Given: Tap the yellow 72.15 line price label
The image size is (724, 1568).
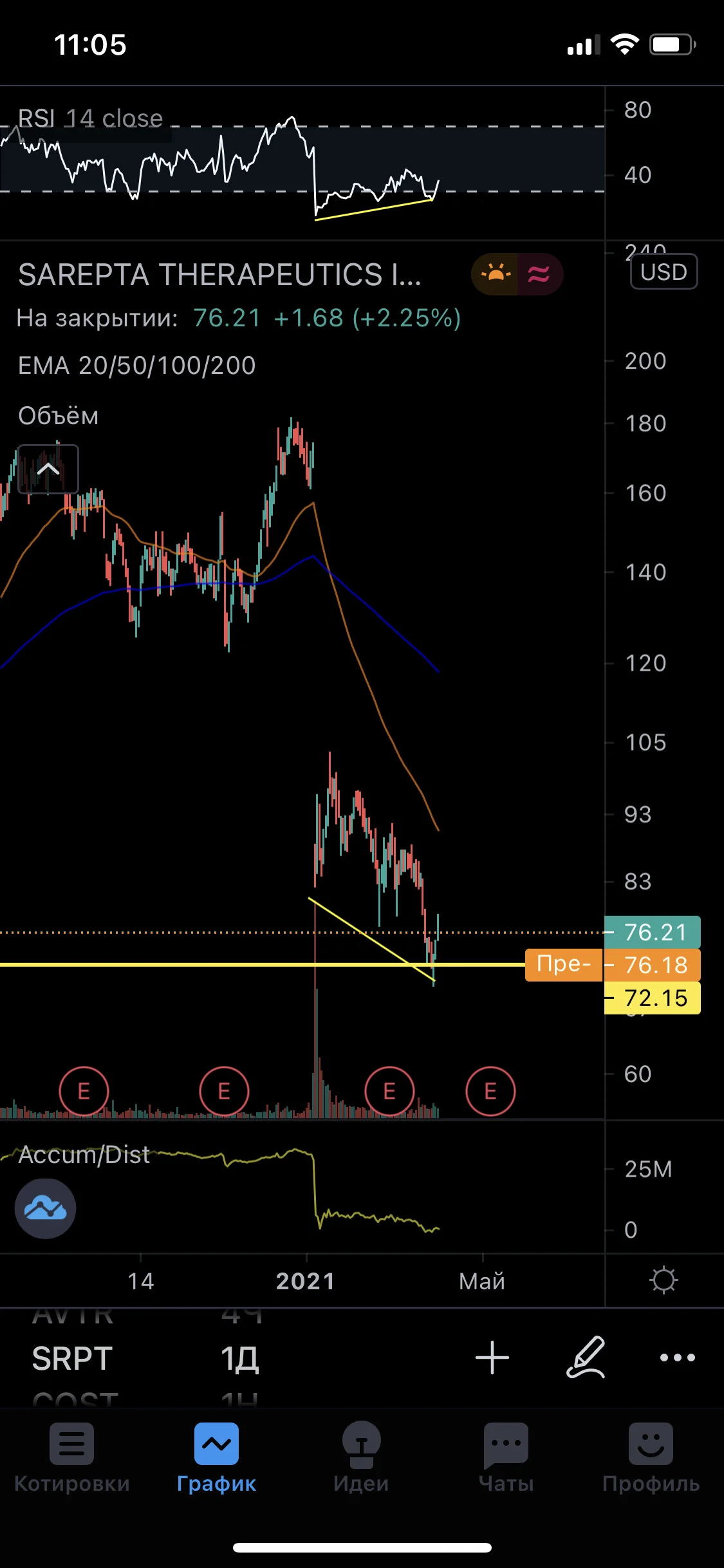Looking at the screenshot, I should [653, 998].
